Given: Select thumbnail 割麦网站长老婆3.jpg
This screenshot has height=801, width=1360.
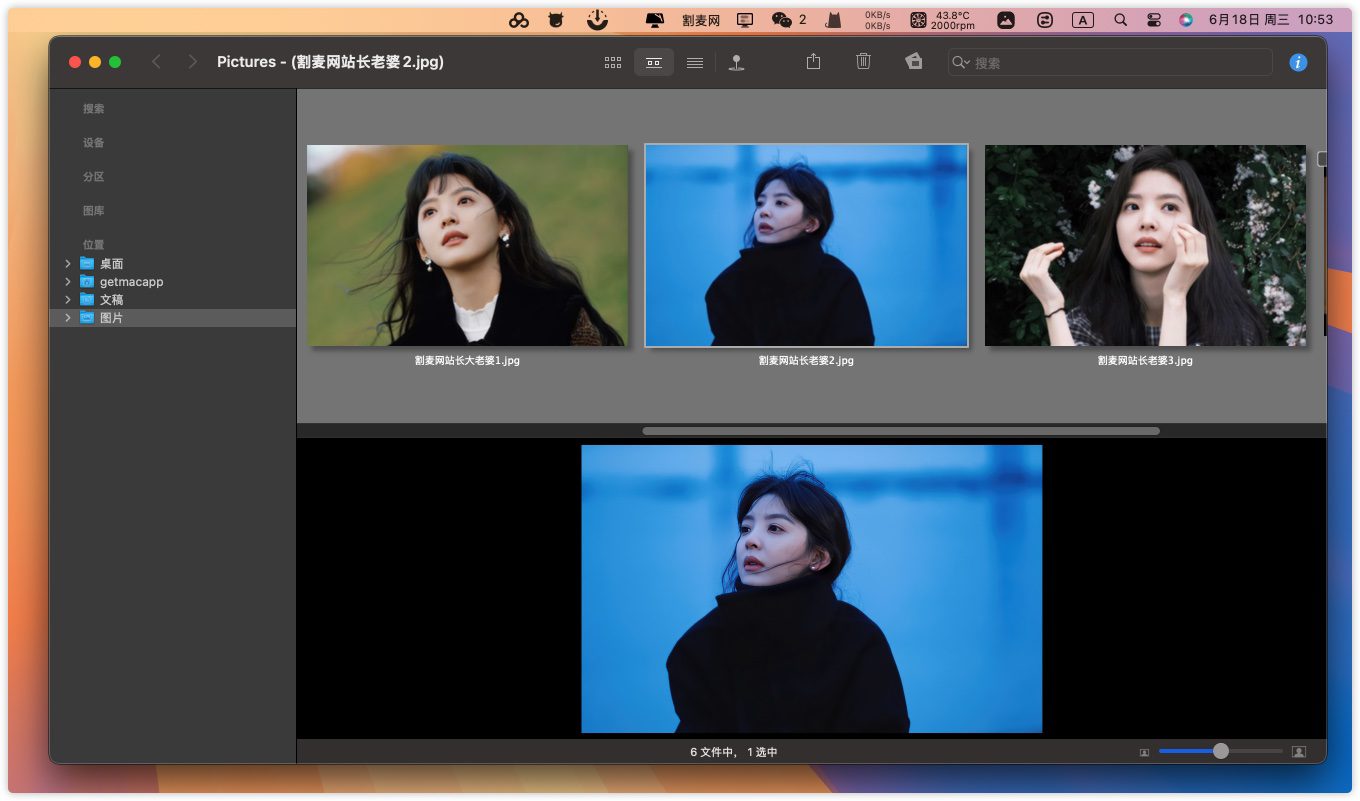Looking at the screenshot, I should coord(1145,246).
